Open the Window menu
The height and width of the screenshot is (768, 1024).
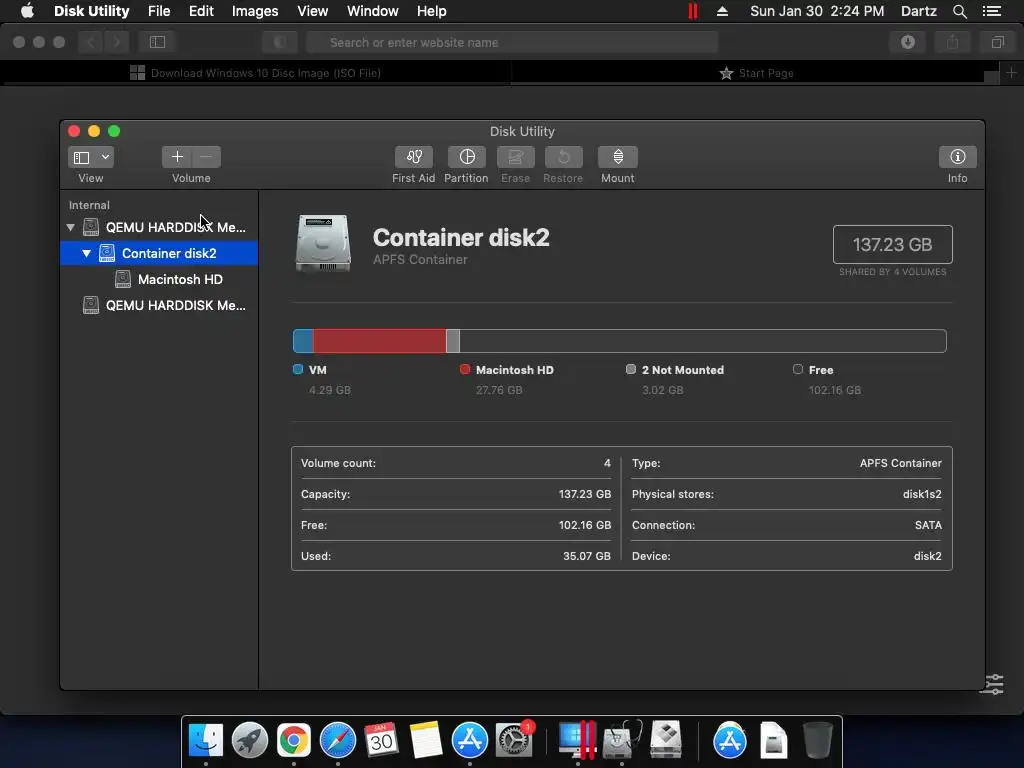point(372,11)
